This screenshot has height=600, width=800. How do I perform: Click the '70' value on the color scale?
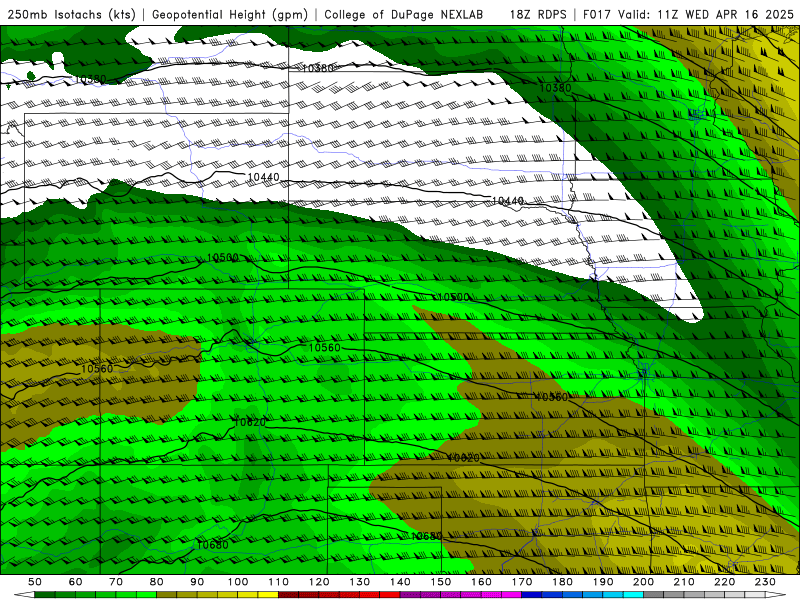point(116,582)
